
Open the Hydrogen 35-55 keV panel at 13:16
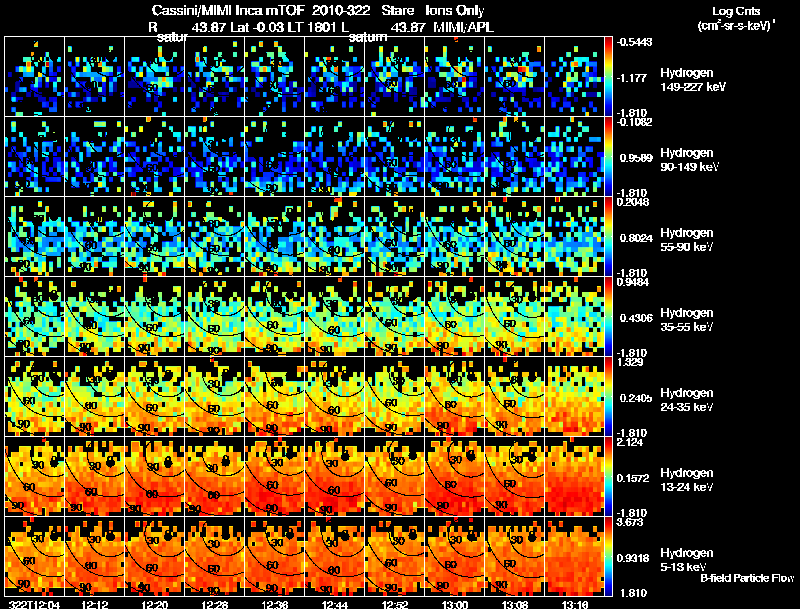(574, 317)
